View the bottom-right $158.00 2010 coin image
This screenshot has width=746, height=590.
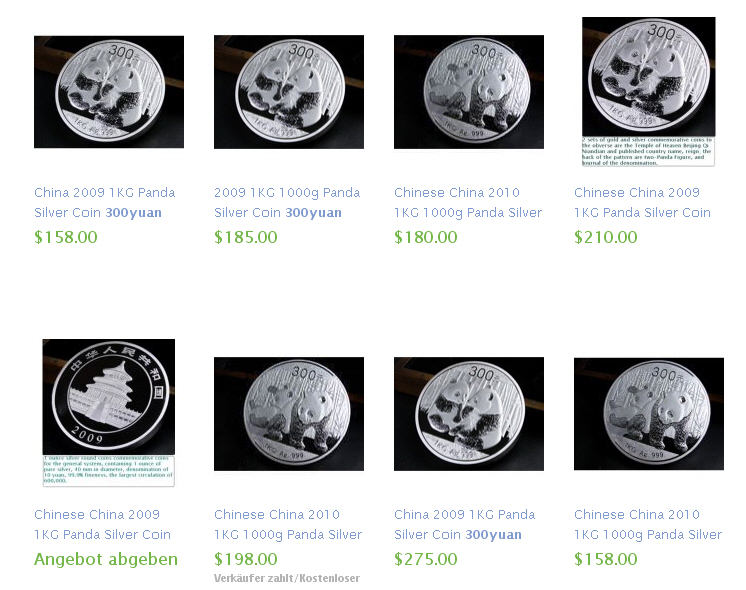[x=648, y=414]
